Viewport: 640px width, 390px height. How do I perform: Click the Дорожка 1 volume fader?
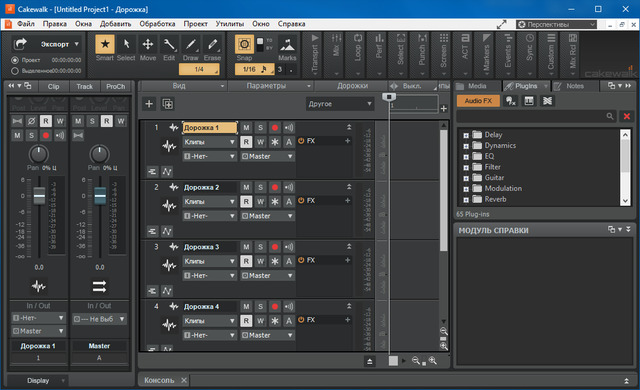coord(39,196)
